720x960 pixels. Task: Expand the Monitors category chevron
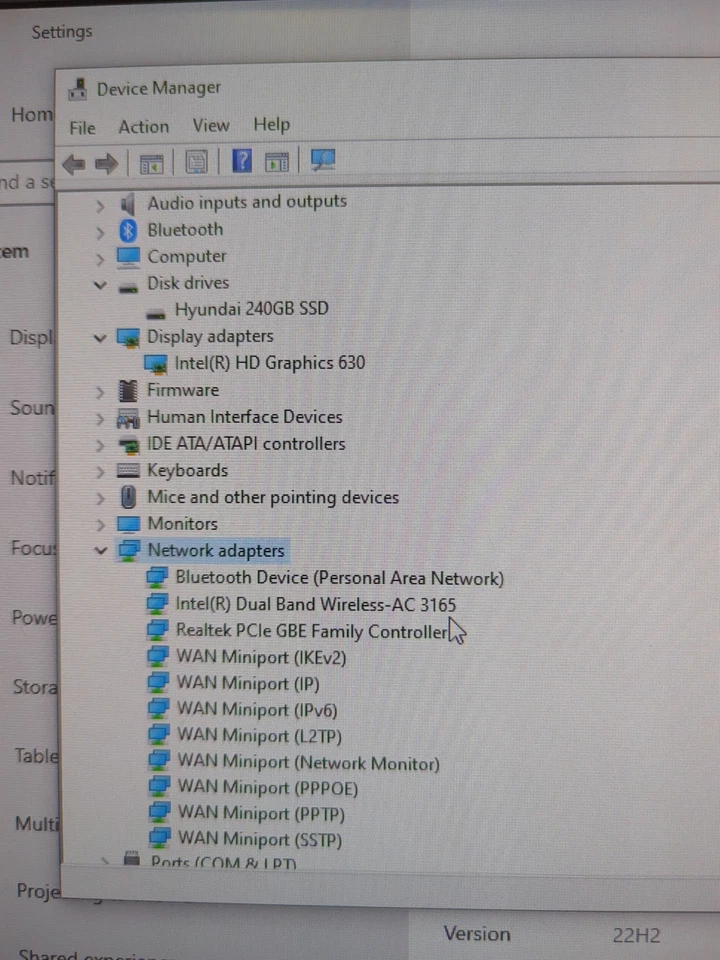[x=100, y=525]
